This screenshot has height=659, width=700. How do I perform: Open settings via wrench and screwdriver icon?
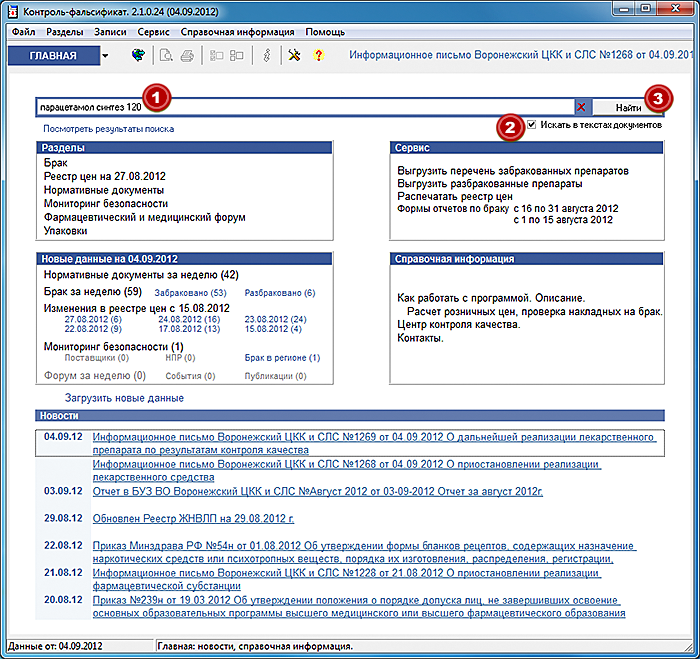coord(294,55)
